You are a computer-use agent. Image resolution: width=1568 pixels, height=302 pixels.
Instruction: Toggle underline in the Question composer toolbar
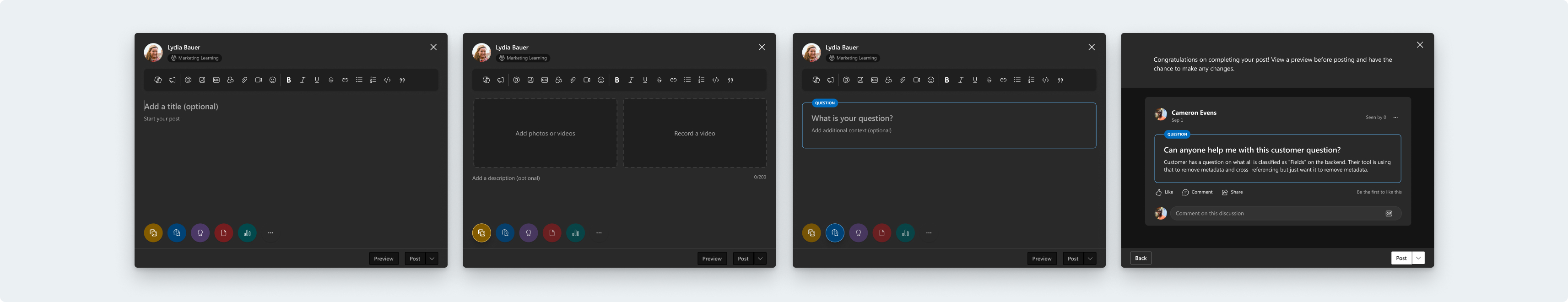click(974, 80)
